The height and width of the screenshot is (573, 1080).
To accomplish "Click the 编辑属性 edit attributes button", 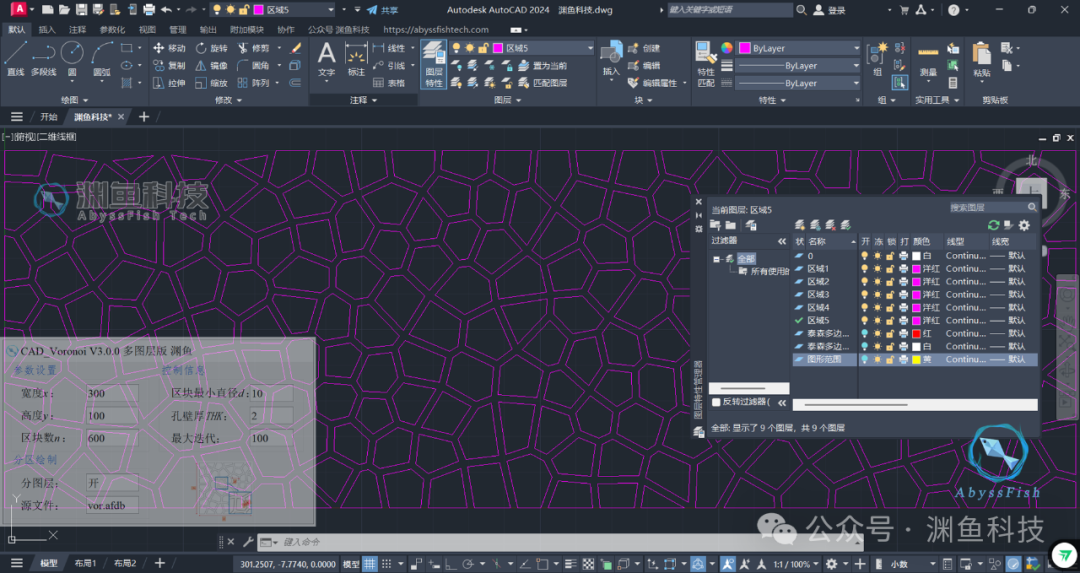I will (x=653, y=83).
